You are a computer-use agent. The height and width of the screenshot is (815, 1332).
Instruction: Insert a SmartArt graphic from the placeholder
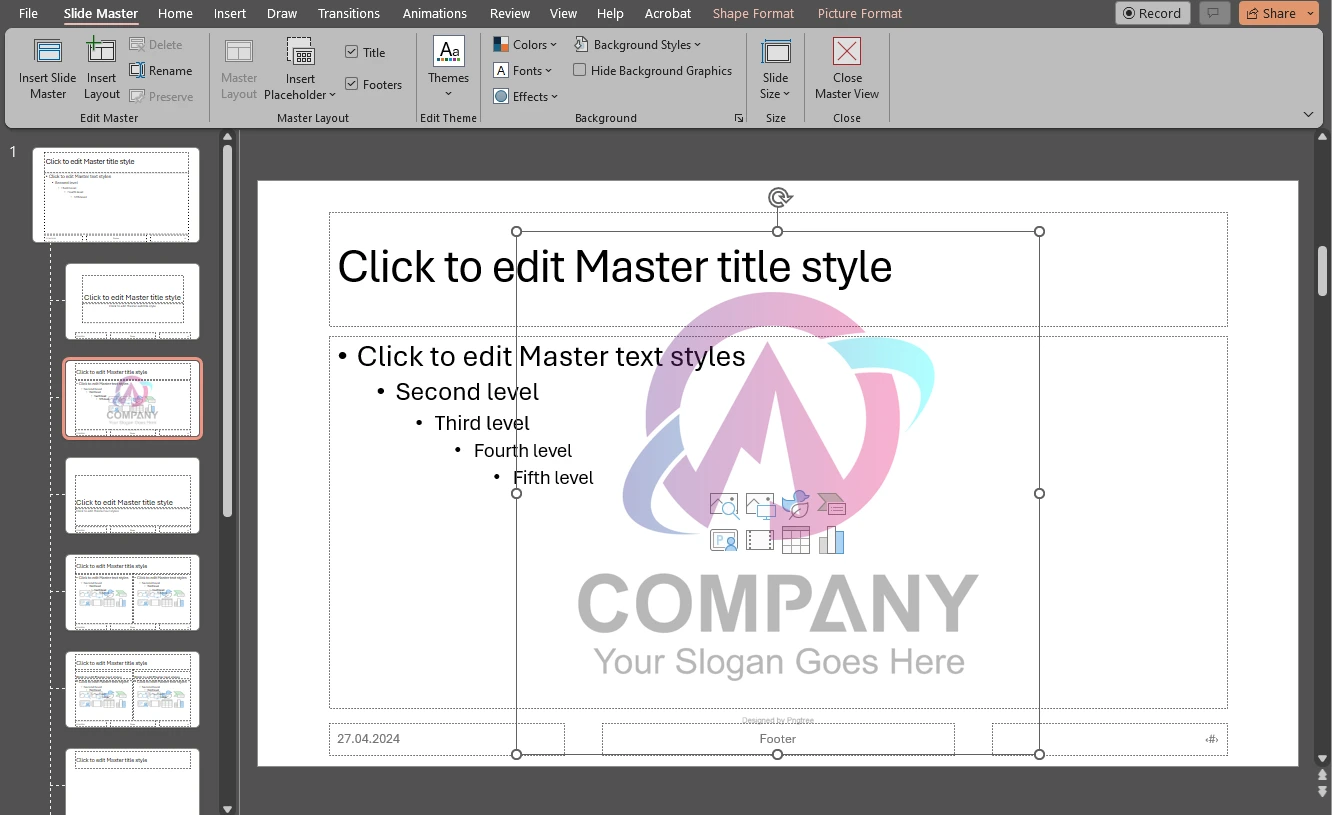point(832,505)
